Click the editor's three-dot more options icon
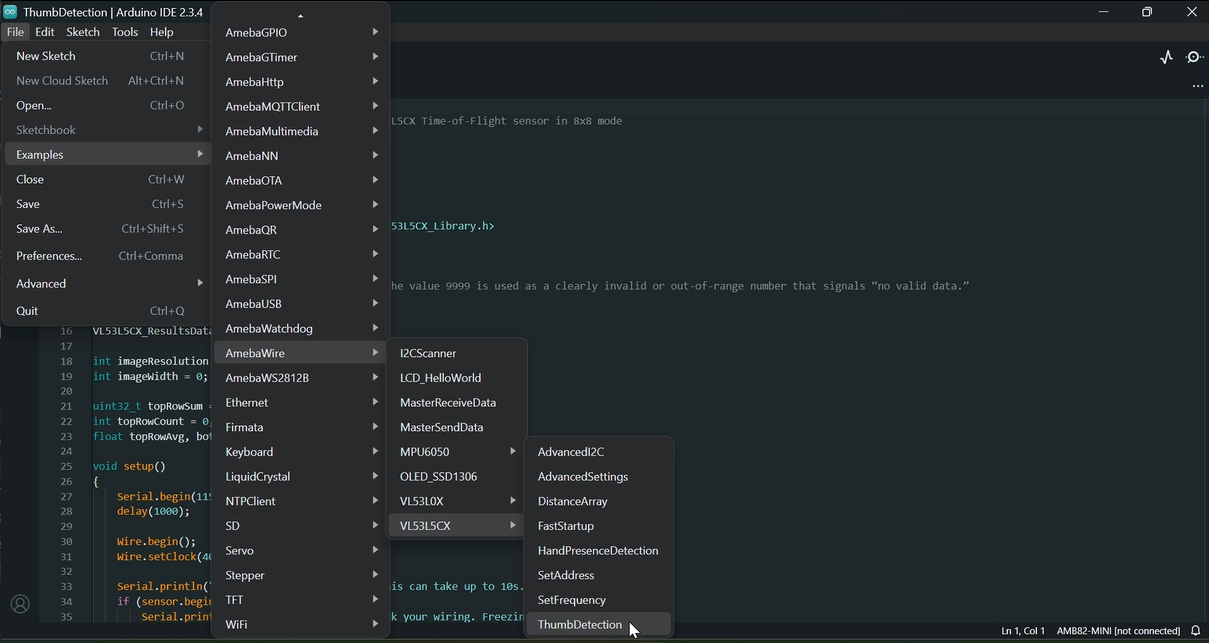 point(1197,87)
